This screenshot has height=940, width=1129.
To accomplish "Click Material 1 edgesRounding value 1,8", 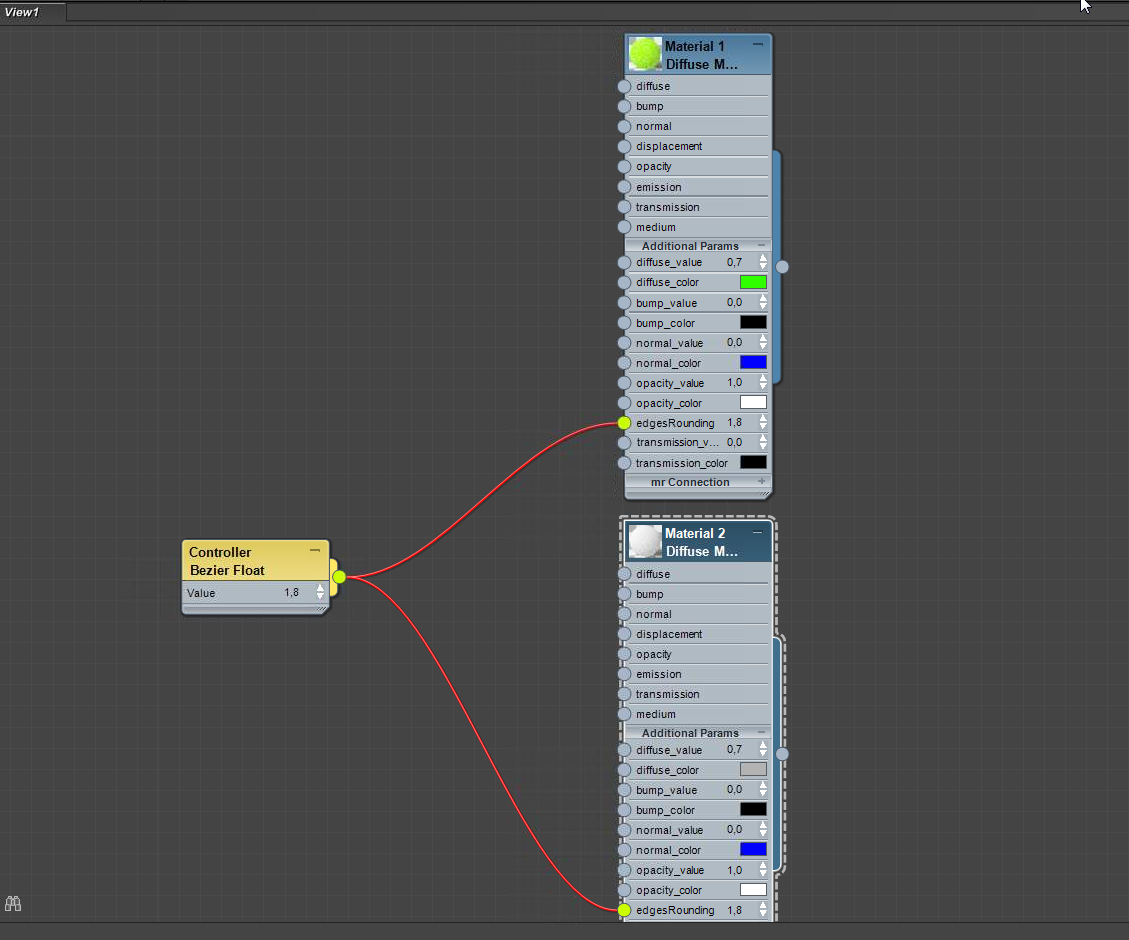I will point(734,423).
